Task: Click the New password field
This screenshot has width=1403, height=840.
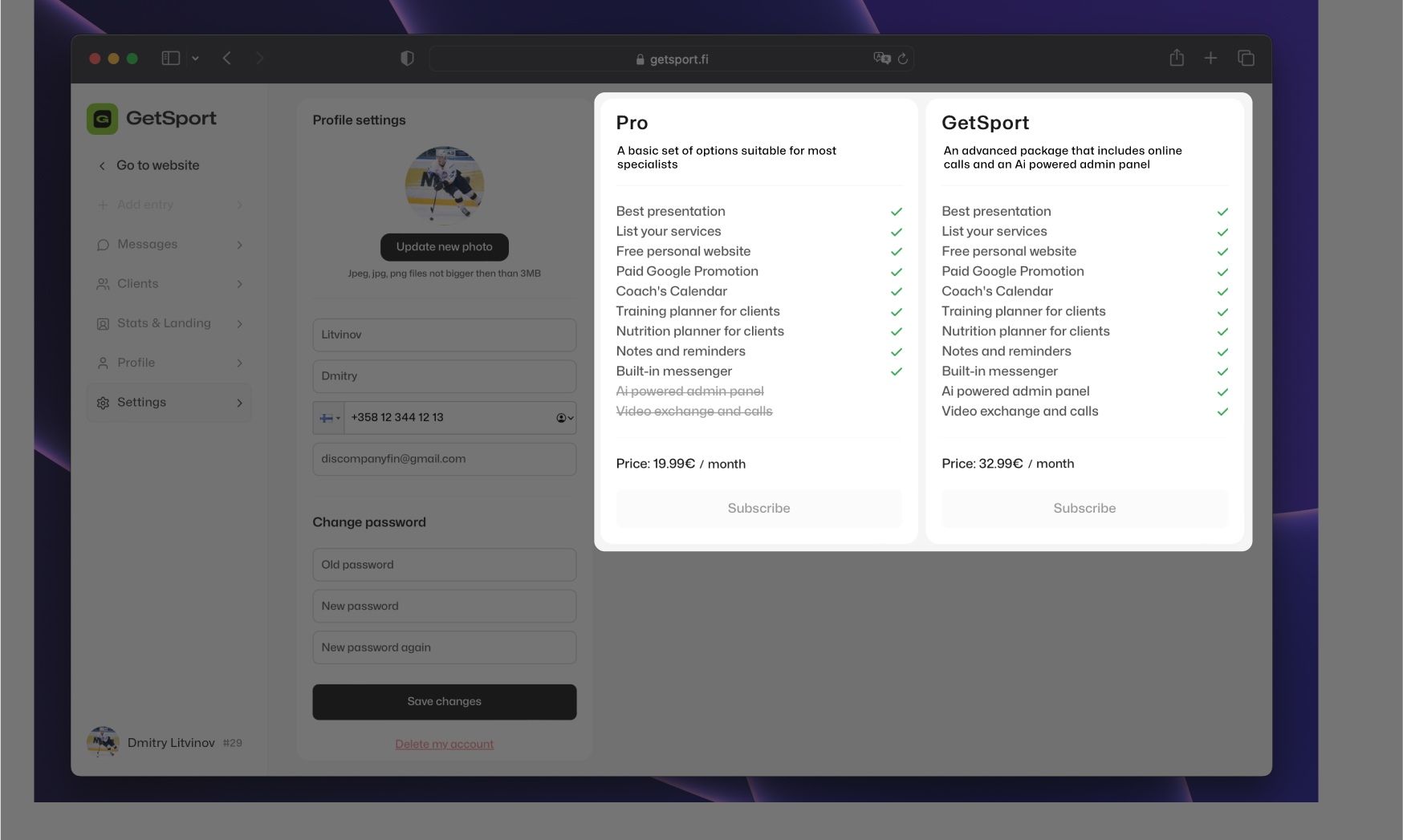Action: point(445,607)
